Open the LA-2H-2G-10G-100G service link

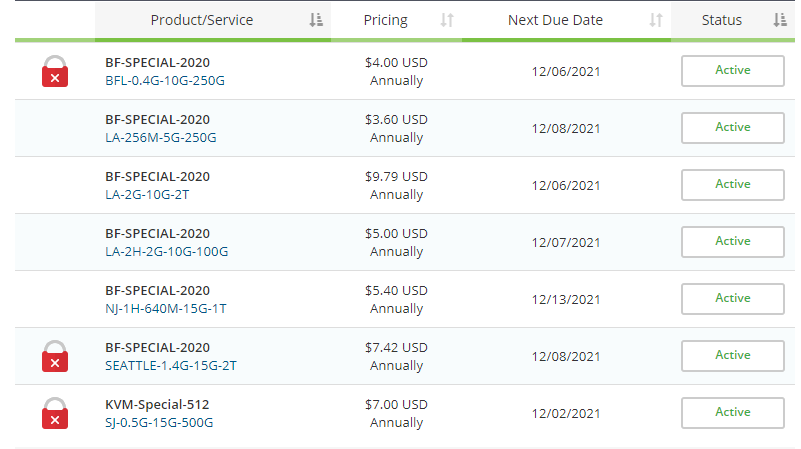click(x=166, y=252)
